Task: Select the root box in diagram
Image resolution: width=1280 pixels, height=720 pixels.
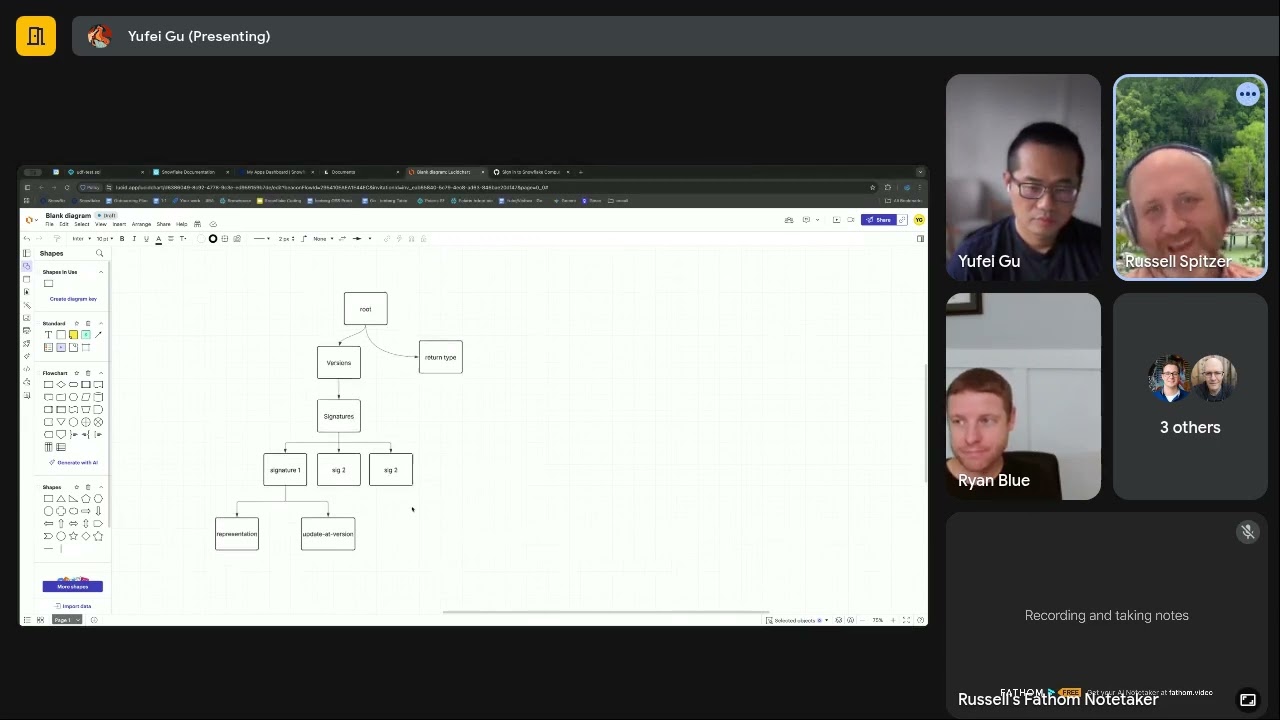Action: tap(365, 309)
